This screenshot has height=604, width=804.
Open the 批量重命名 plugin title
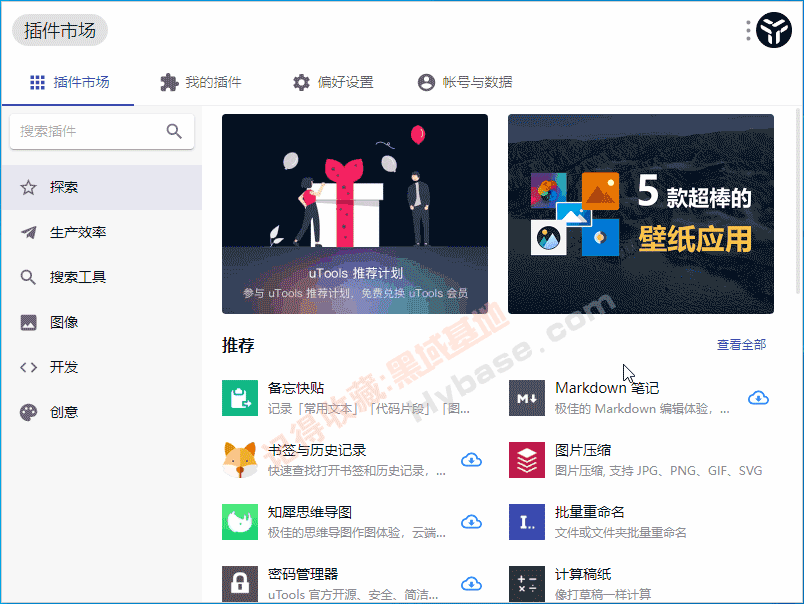tap(590, 512)
